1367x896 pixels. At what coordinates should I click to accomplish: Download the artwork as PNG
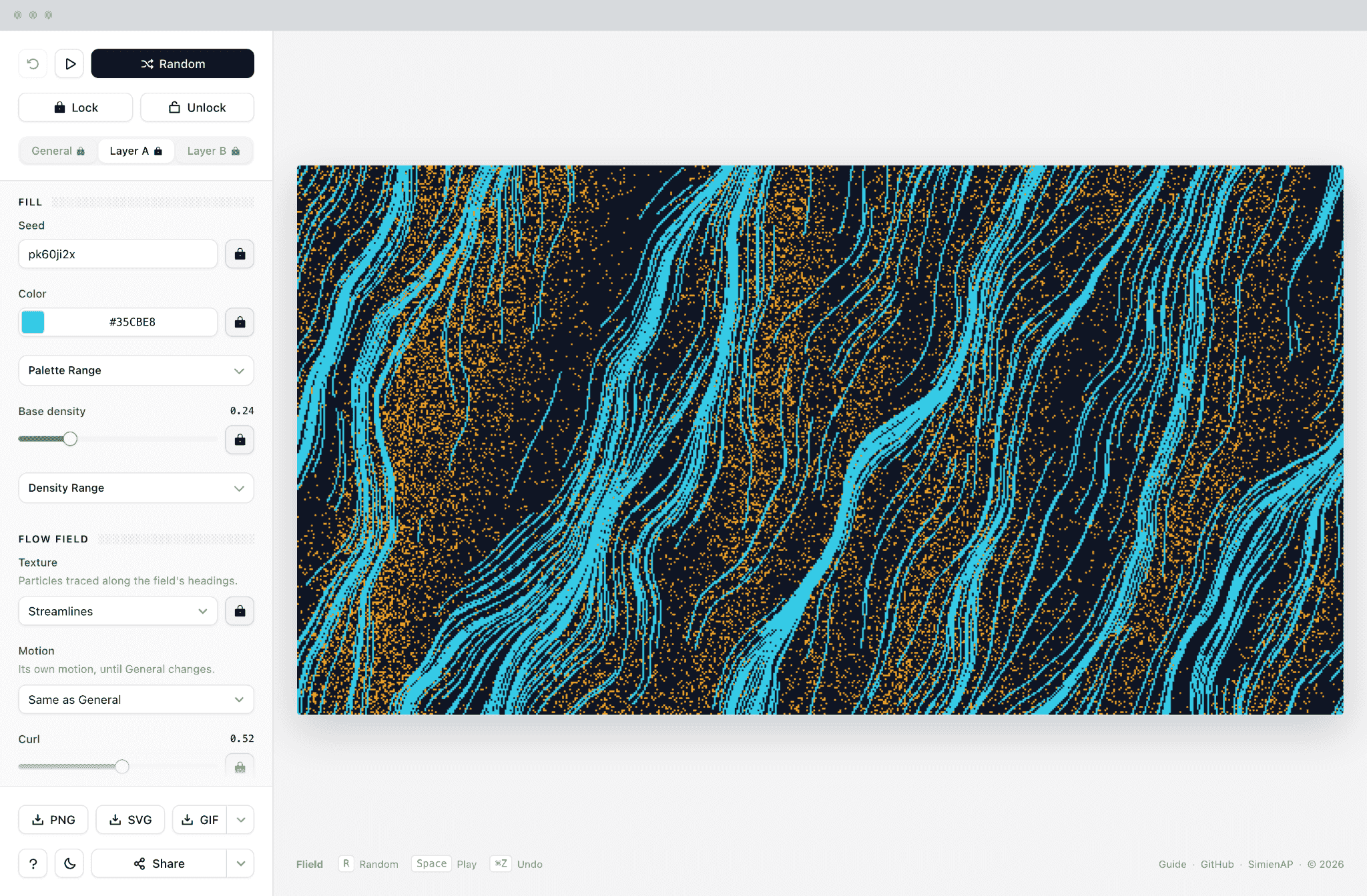click(53, 819)
